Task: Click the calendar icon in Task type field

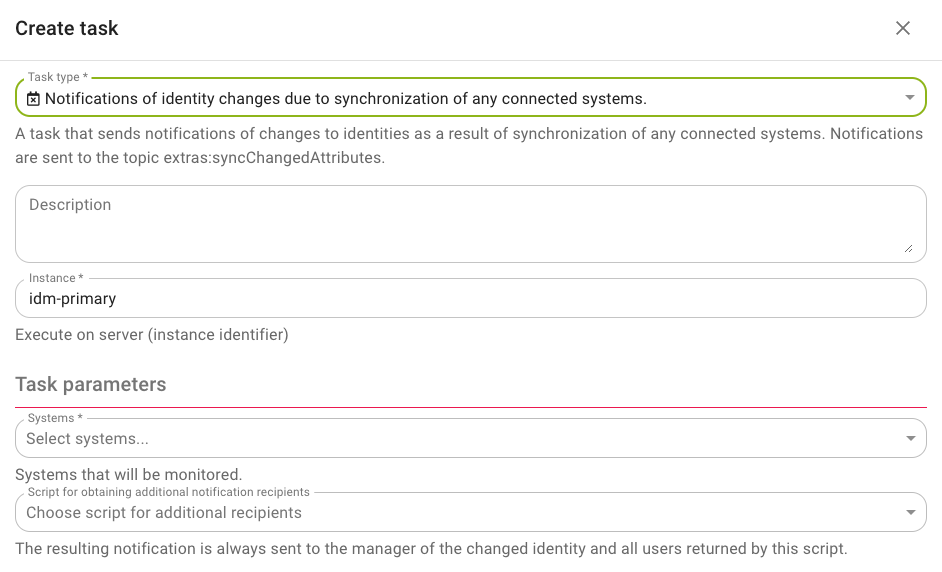Action: [34, 99]
